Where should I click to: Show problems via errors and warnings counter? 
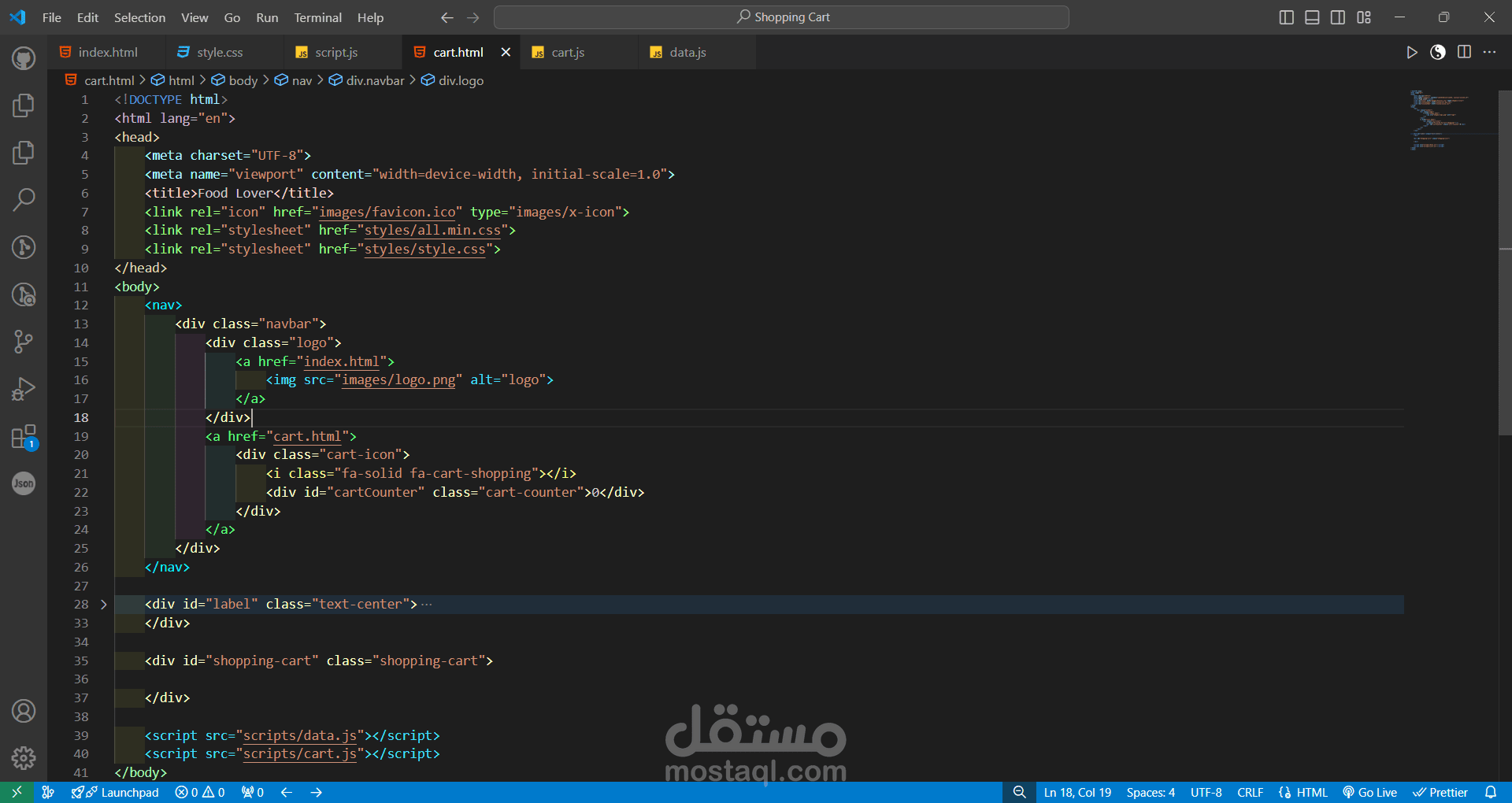coord(200,792)
